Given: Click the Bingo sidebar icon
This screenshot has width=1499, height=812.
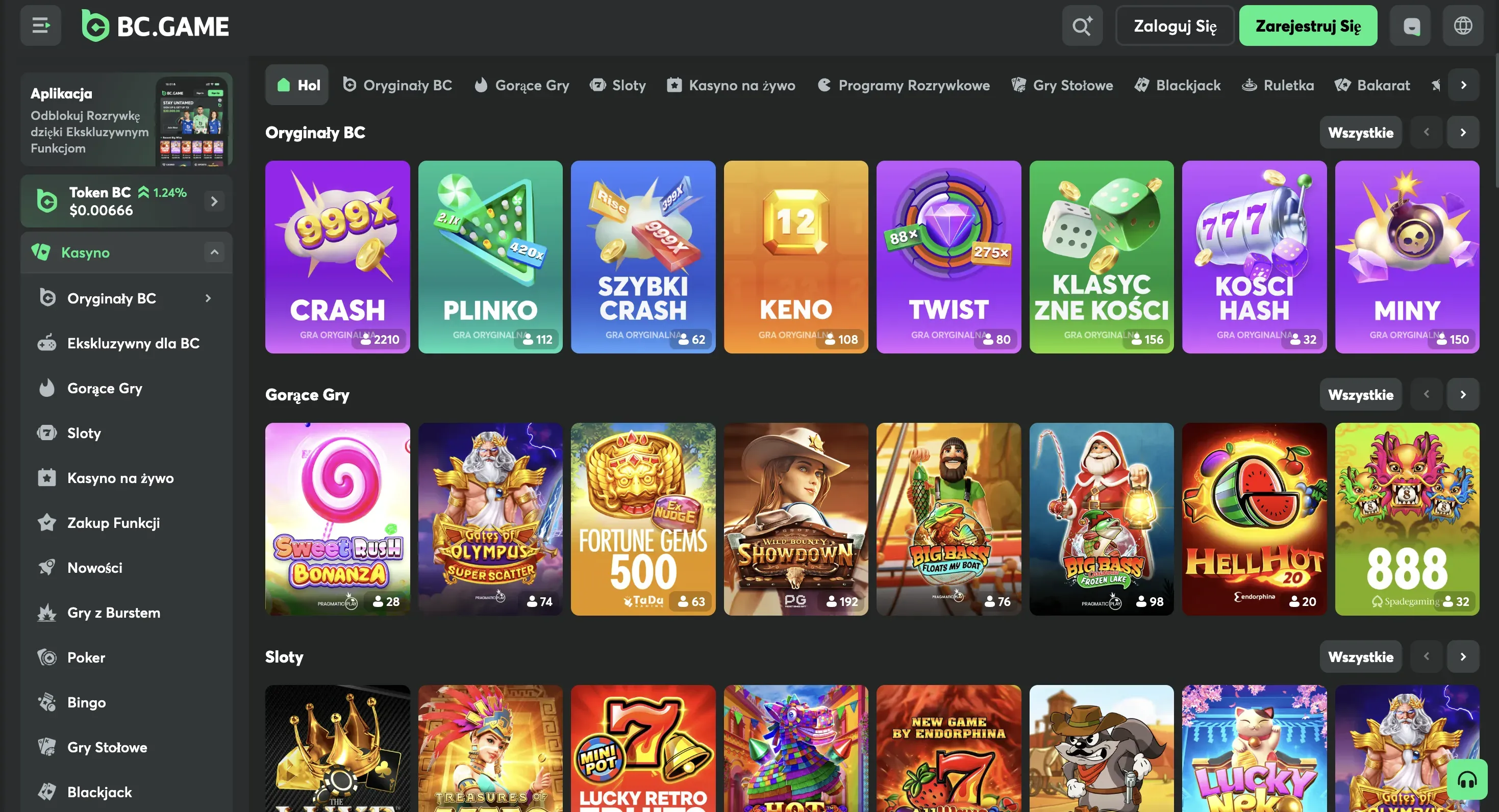Looking at the screenshot, I should [x=47, y=701].
